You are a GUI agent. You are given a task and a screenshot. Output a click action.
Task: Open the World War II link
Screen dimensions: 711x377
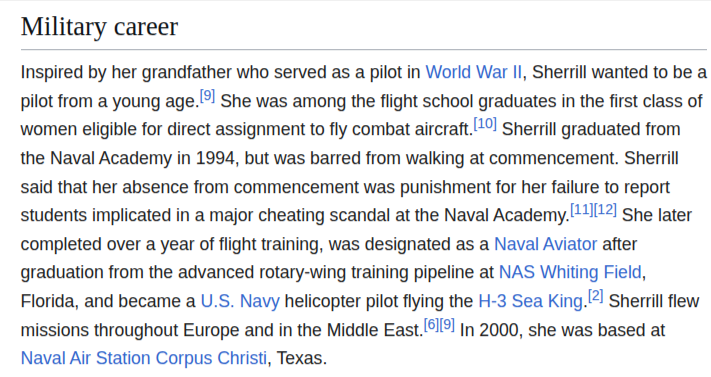tap(473, 72)
